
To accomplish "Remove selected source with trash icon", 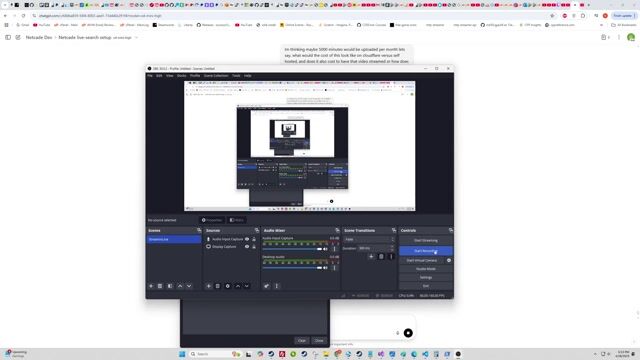I will [x=218, y=286].
